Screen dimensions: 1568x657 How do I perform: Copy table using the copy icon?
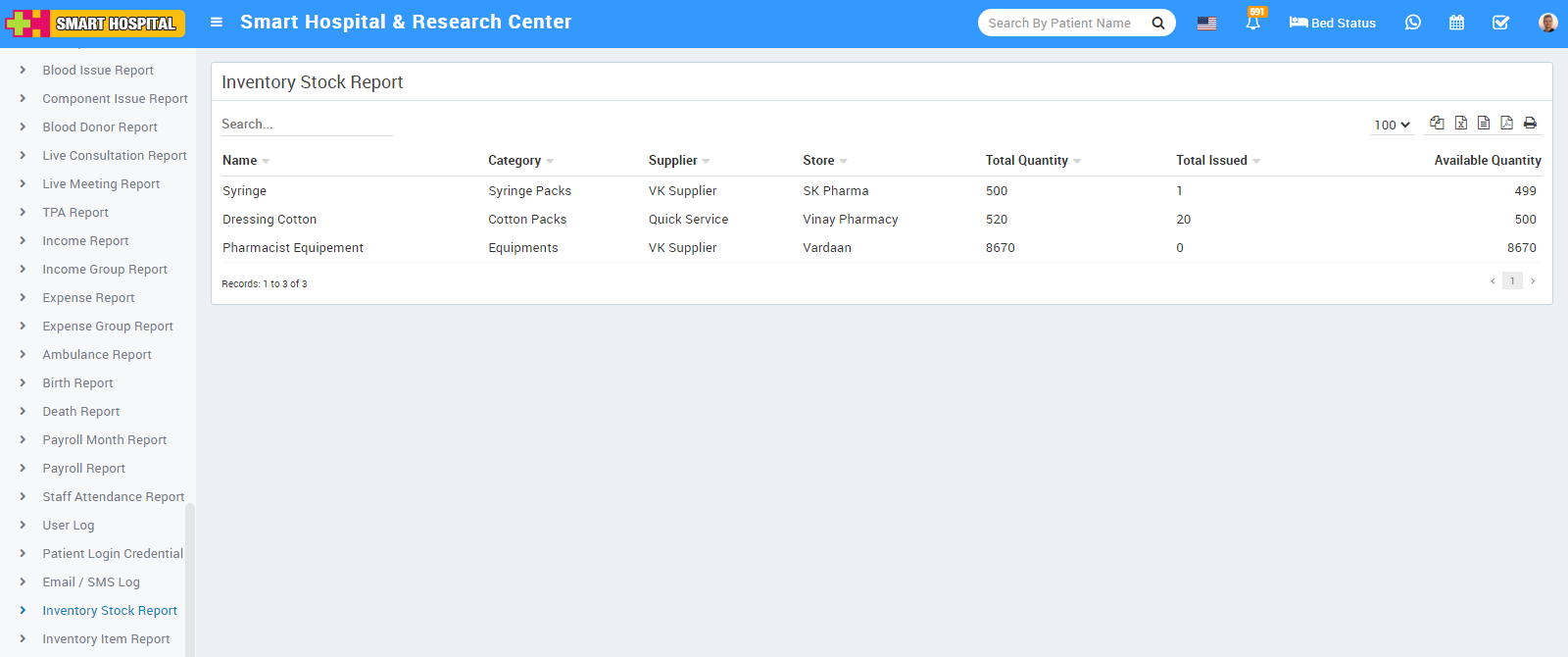click(1437, 123)
